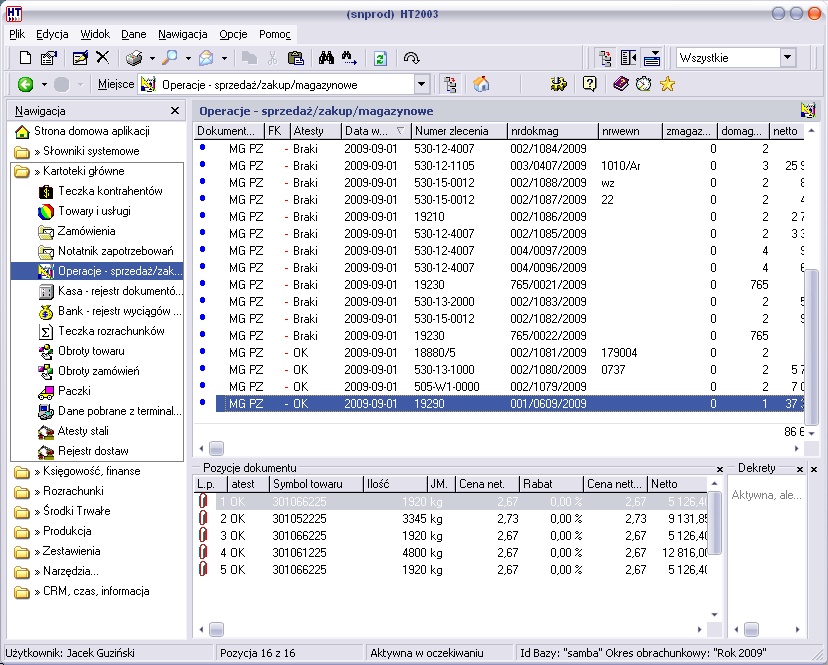Close the Pozycje dokumentu panel
Image resolution: width=828 pixels, height=665 pixels.
click(x=720, y=469)
